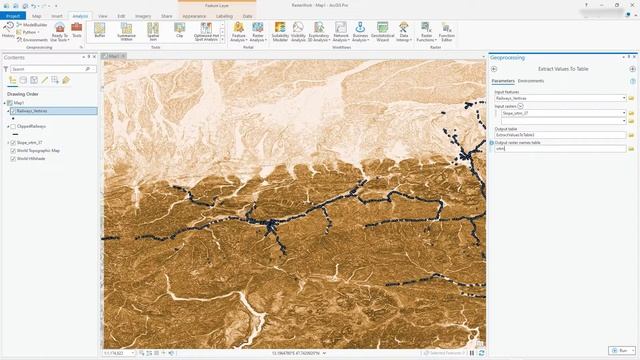This screenshot has width=640, height=360.
Task: Open the Ready To Use Tools gallery
Action: pos(60,32)
